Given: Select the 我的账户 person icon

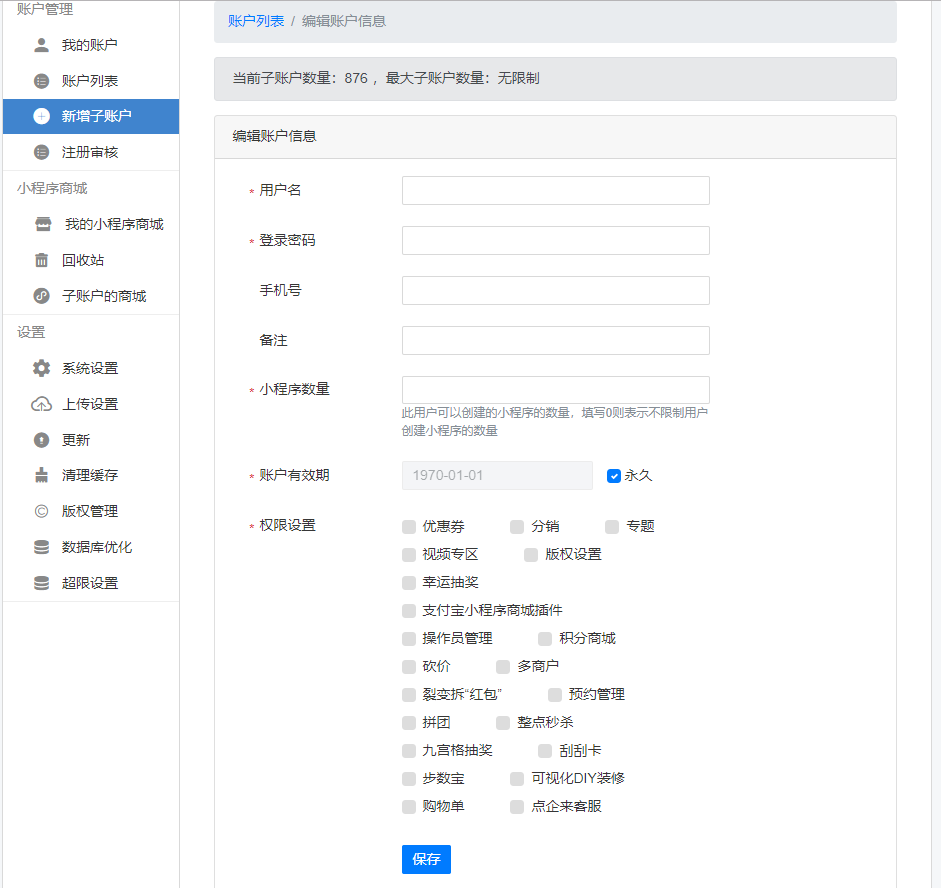Looking at the screenshot, I should tap(40, 44).
